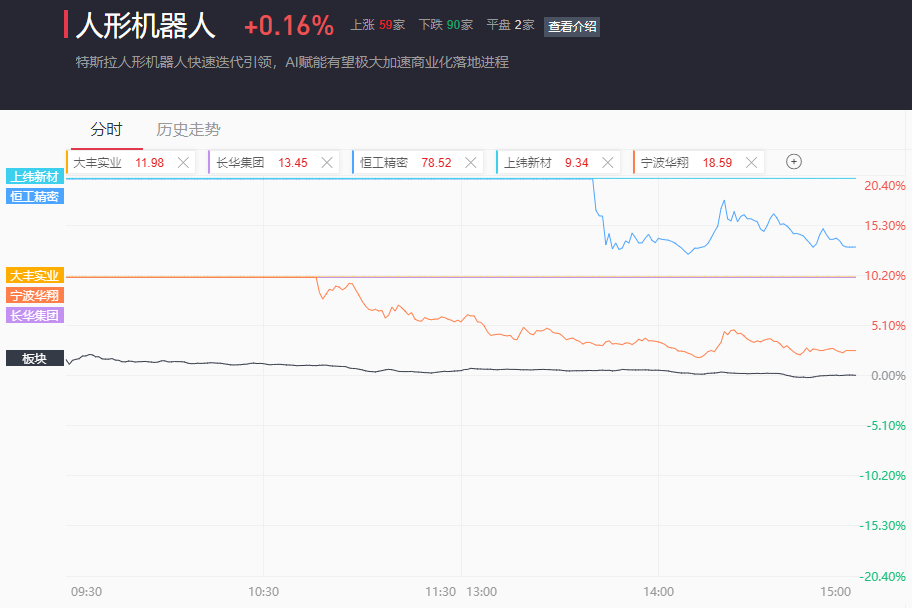Viewport: 912px width, 608px height.
Task: Add stock with plus circle icon
Action: click(794, 162)
